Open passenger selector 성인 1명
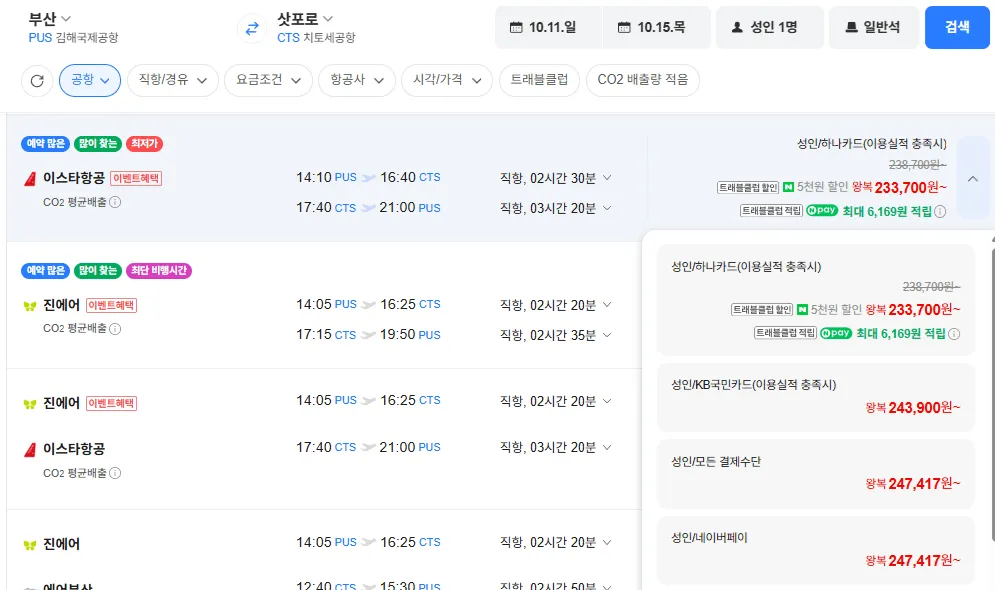Screen dimensions: 995x590 [770, 27]
